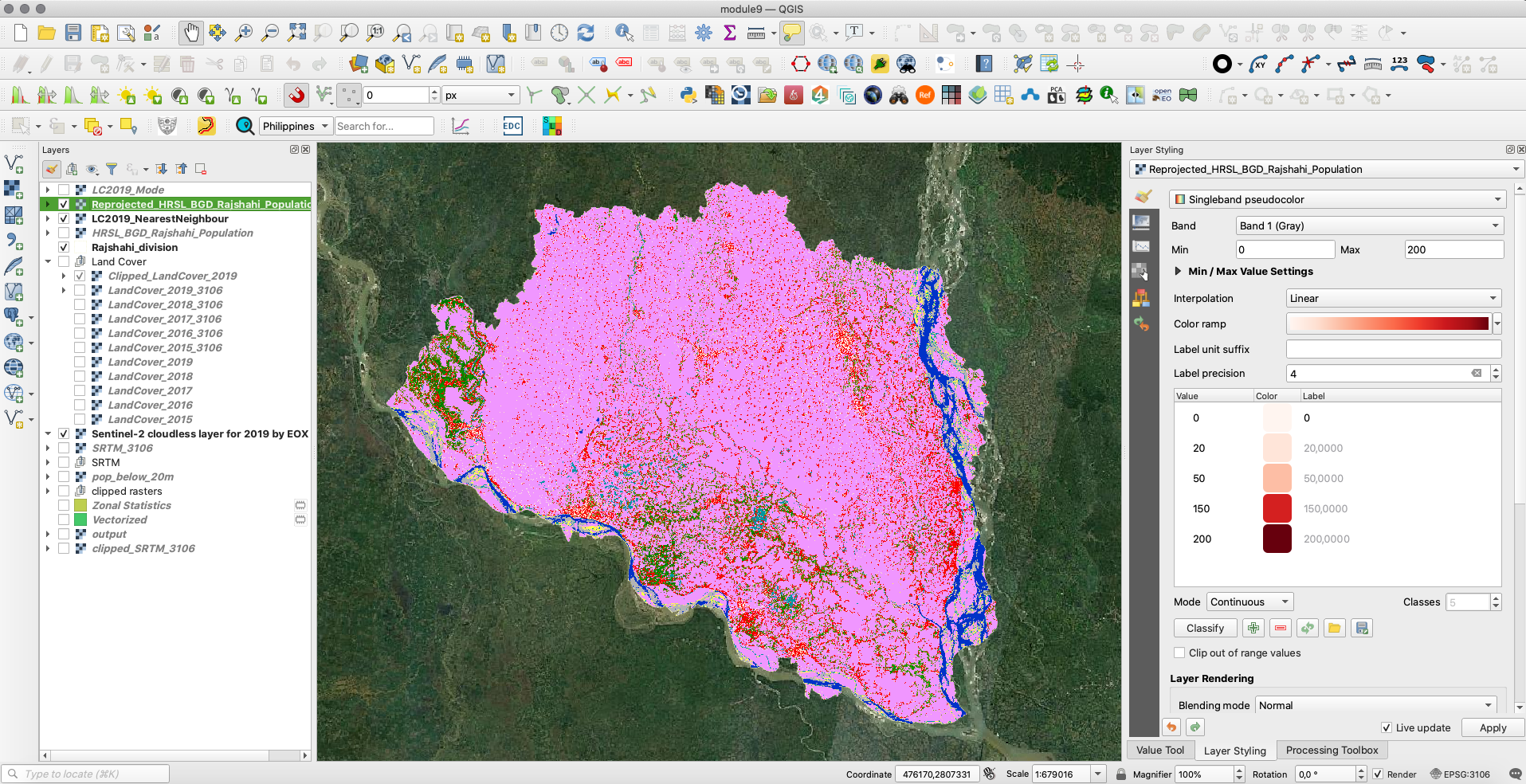Open the Color ramp gradient picker
Screen dimensions: 1526x784
point(1388,323)
